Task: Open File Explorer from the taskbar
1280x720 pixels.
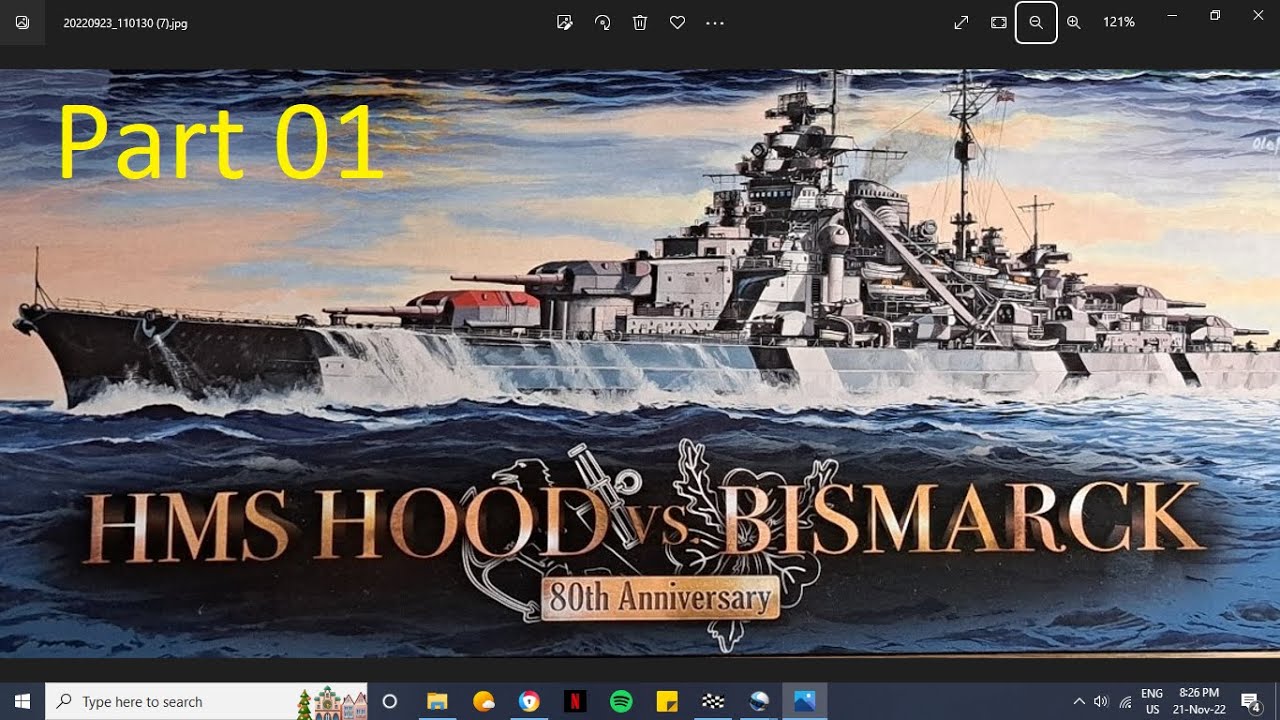Action: pos(437,701)
